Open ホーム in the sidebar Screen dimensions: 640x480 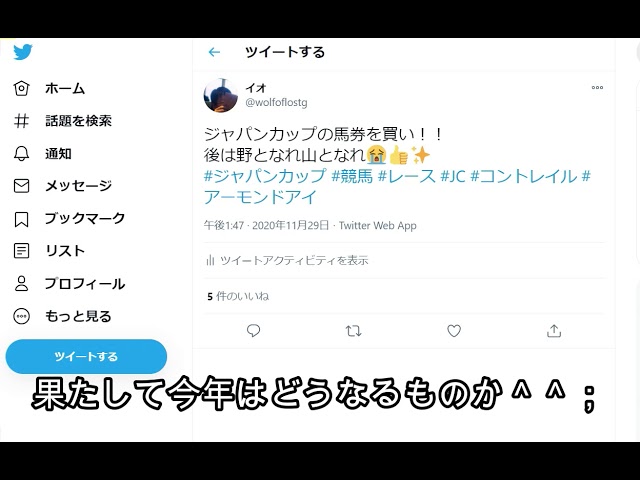(49, 89)
